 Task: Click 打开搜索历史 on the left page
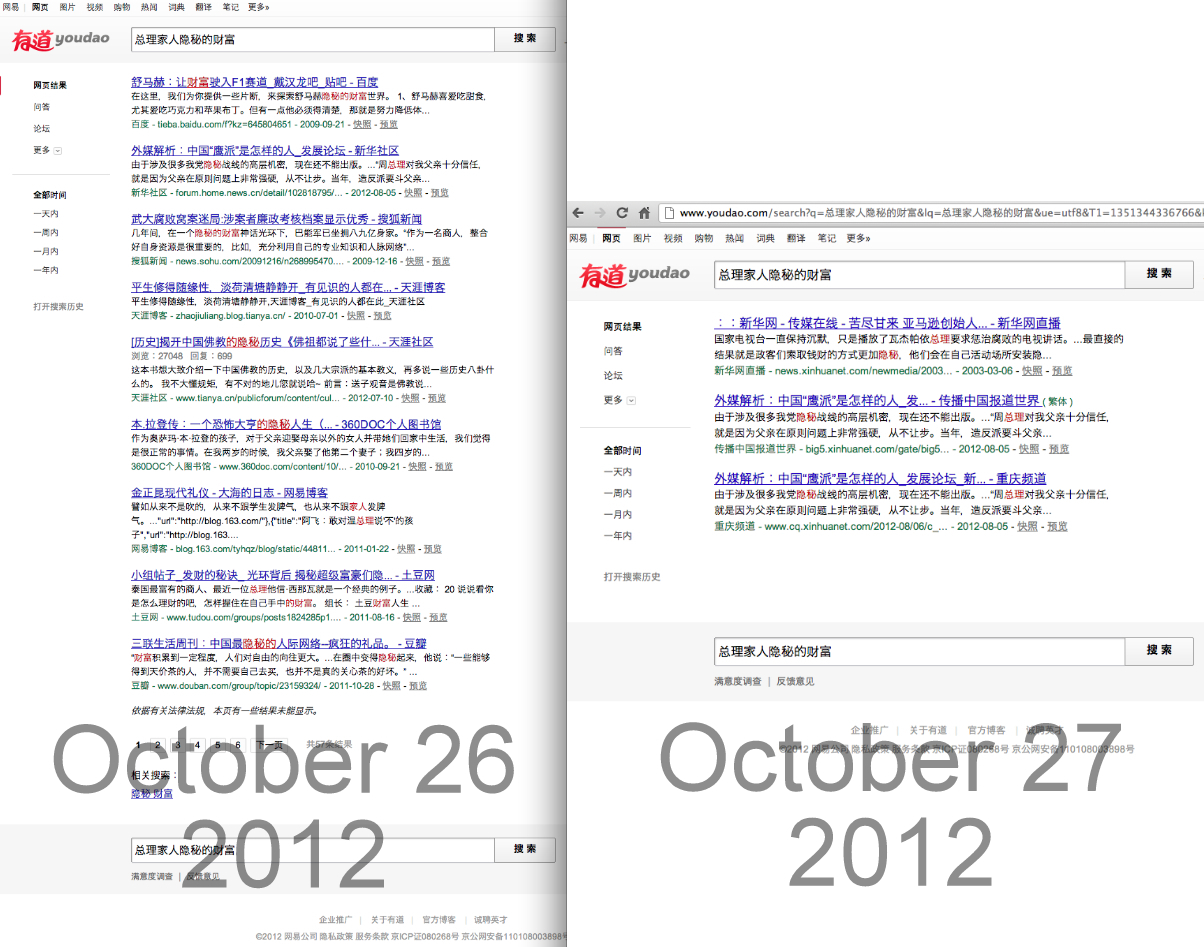pos(58,307)
